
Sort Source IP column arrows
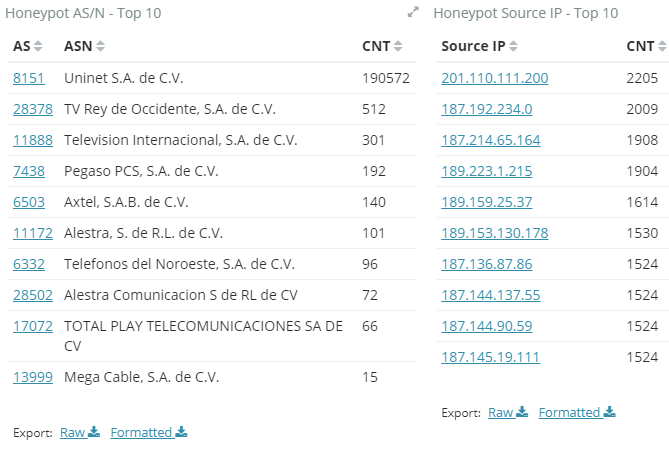(x=513, y=46)
